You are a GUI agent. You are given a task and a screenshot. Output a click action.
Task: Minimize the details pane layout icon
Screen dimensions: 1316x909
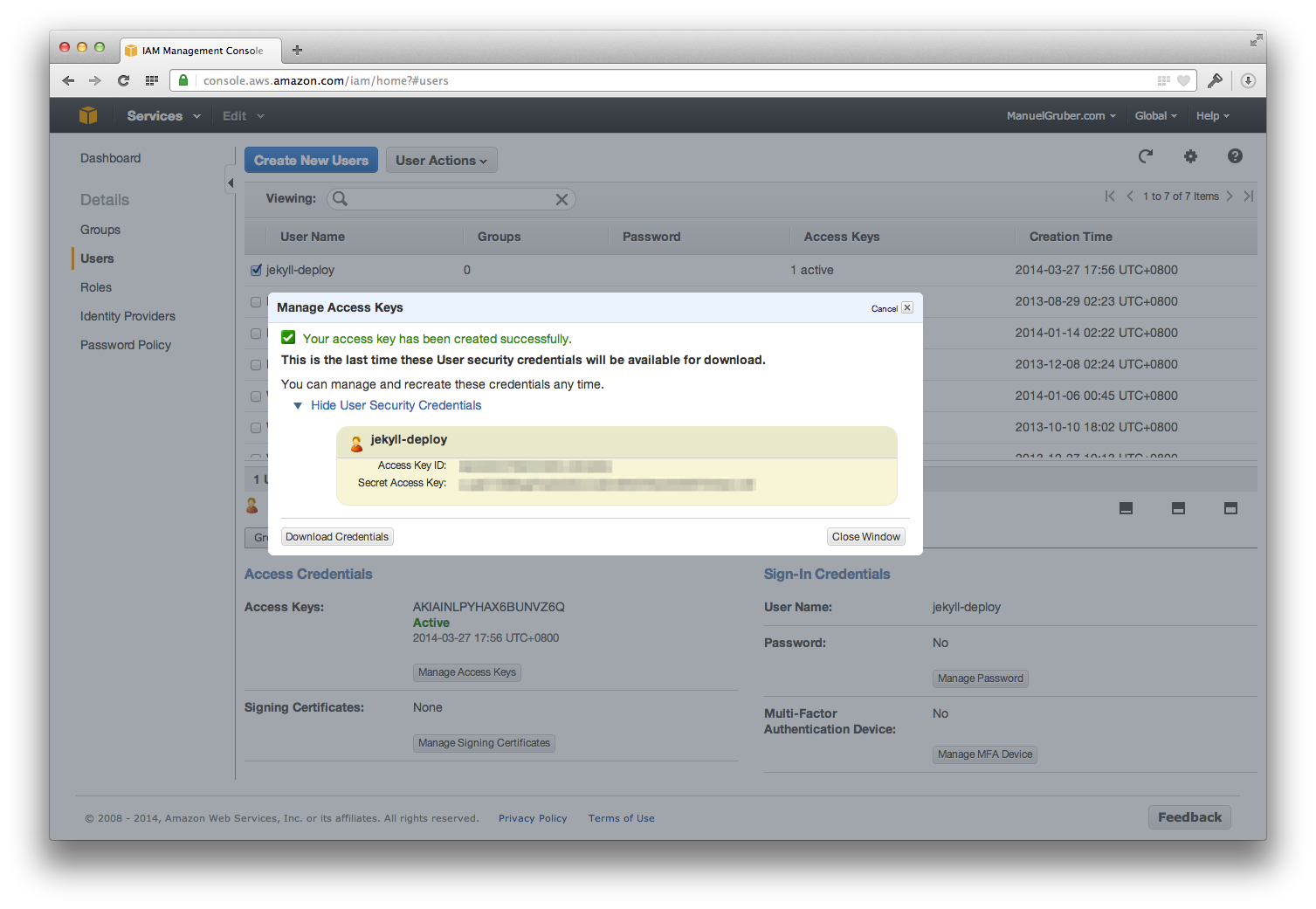(1127, 508)
